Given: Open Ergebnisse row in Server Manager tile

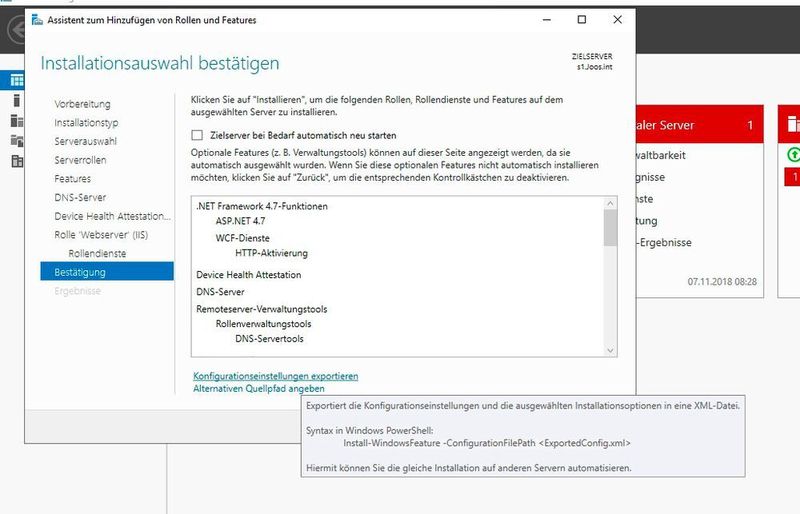Looking at the screenshot, I should tap(664, 242).
